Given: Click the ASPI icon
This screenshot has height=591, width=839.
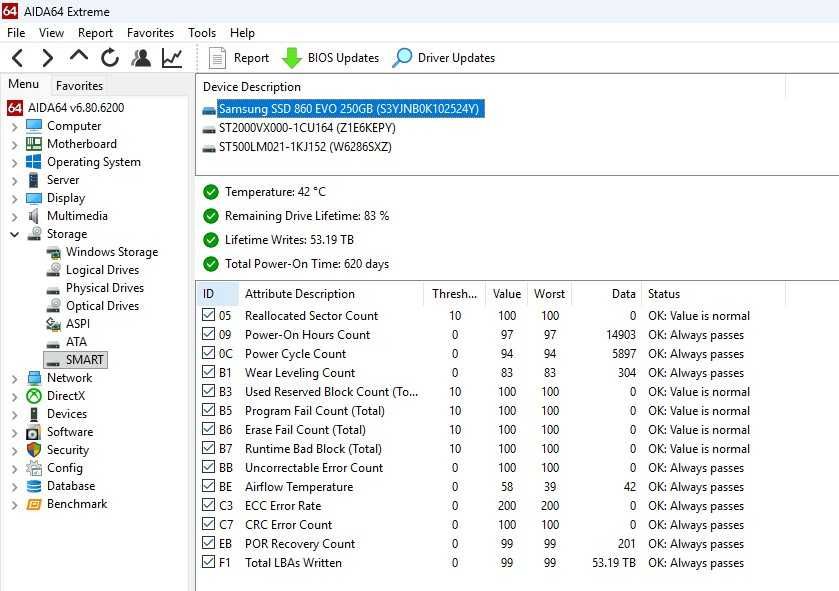Looking at the screenshot, I should pos(53,324).
